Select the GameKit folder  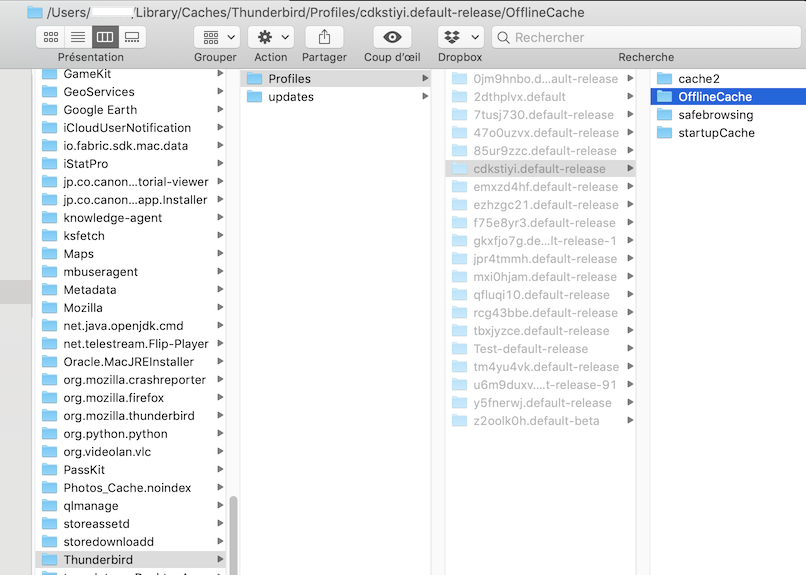click(x=131, y=73)
